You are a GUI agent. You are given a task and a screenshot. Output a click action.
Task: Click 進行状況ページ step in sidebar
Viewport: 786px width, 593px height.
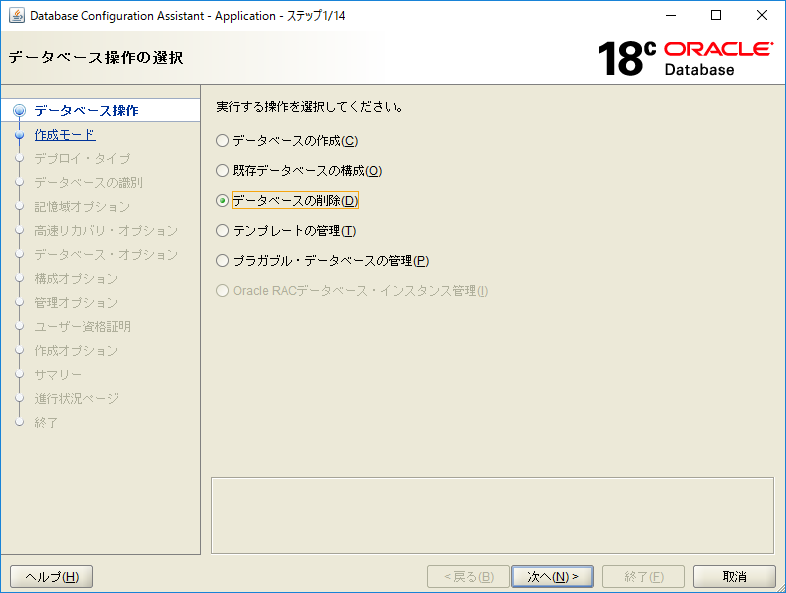(x=77, y=399)
